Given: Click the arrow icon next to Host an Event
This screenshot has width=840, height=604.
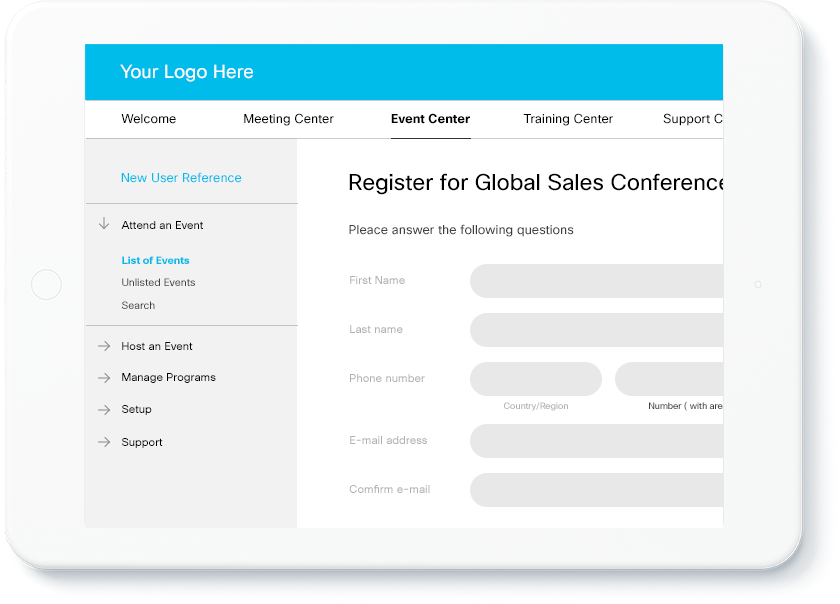Looking at the screenshot, I should (x=103, y=345).
